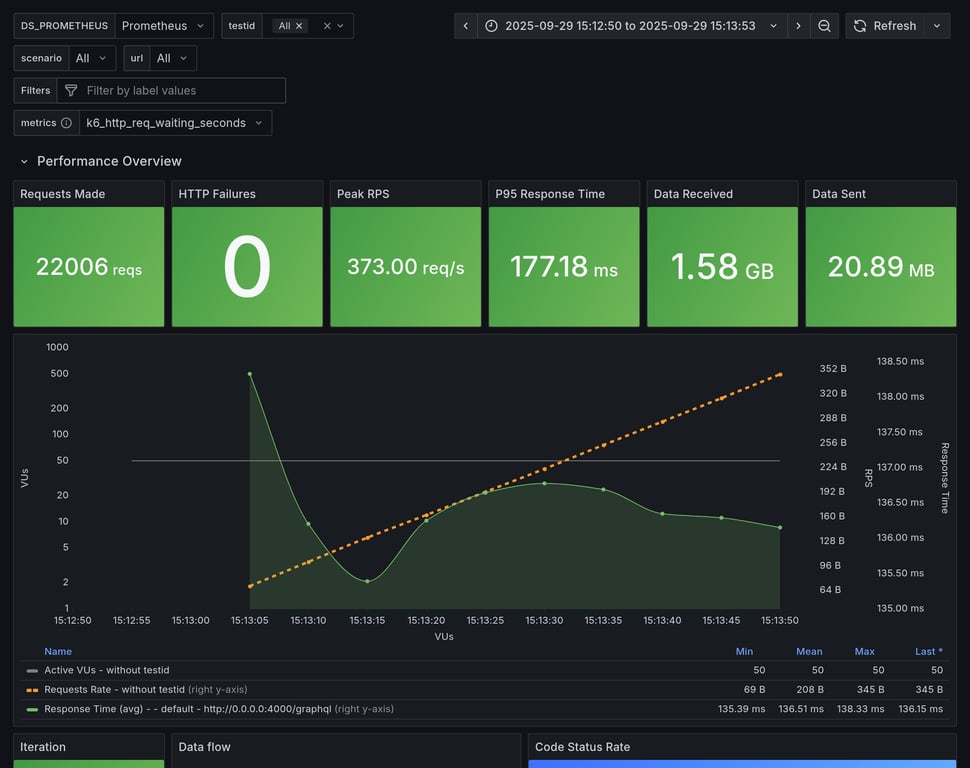The height and width of the screenshot is (768, 970).
Task: Click the HTTP Failures panel title
Action: pyautogui.click(x=217, y=194)
